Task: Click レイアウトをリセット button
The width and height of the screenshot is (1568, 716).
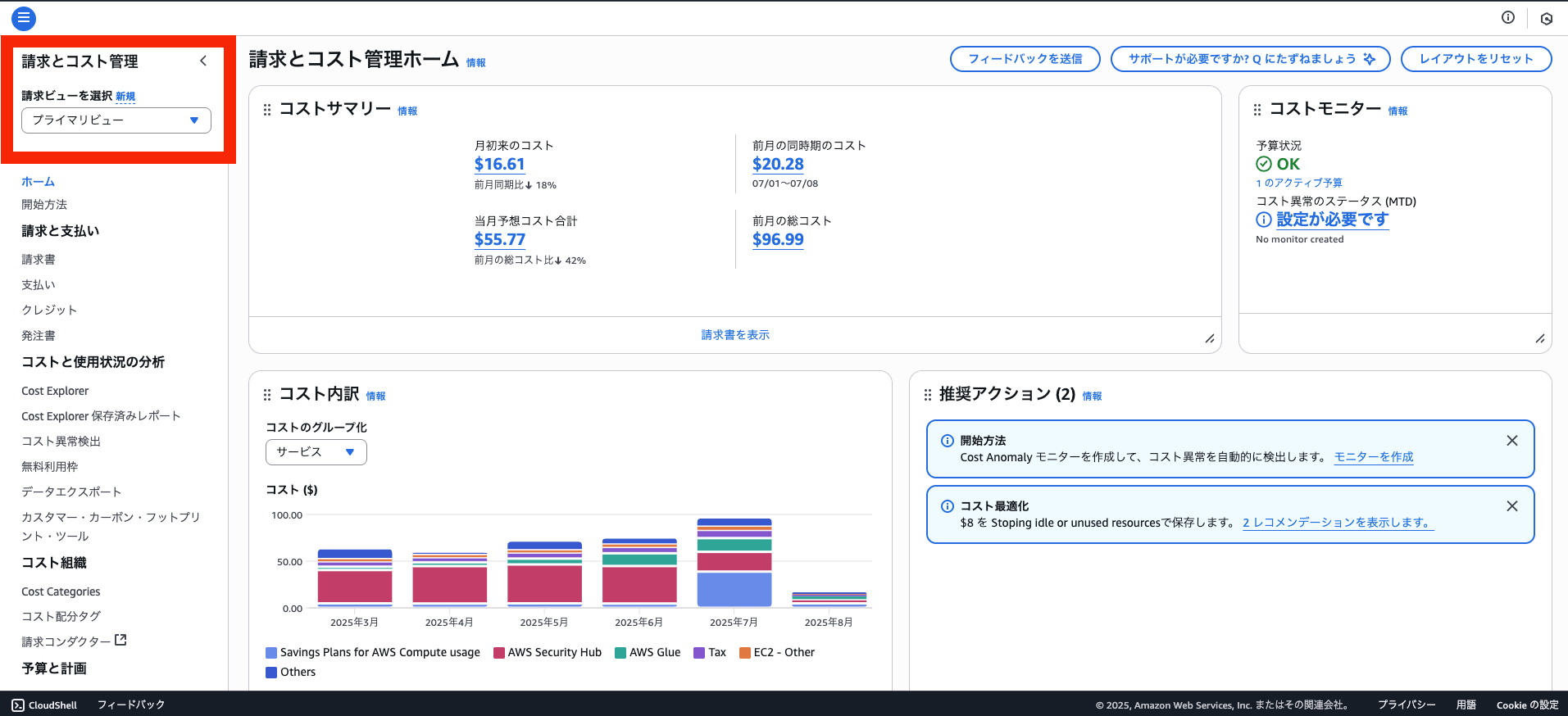Action: 1476,59
